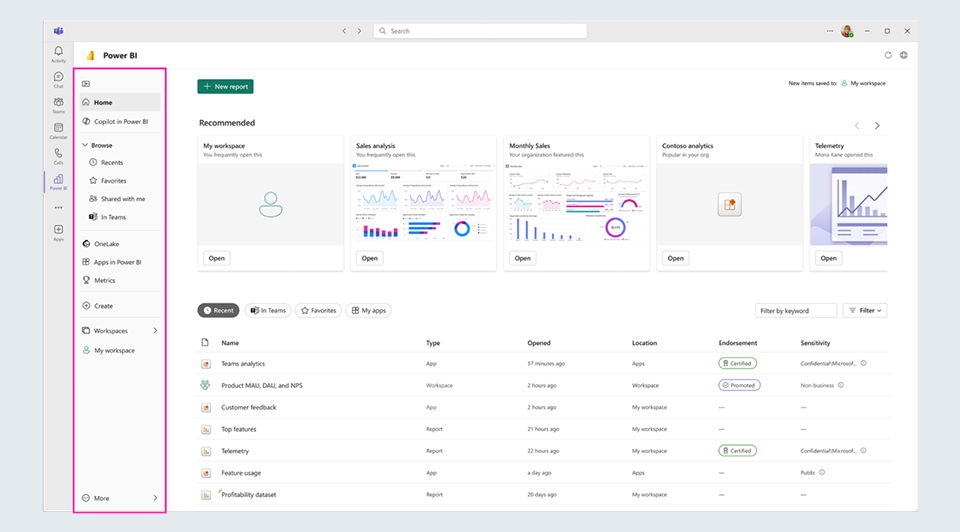
Task: Sort by the Opened column header
Action: point(539,343)
